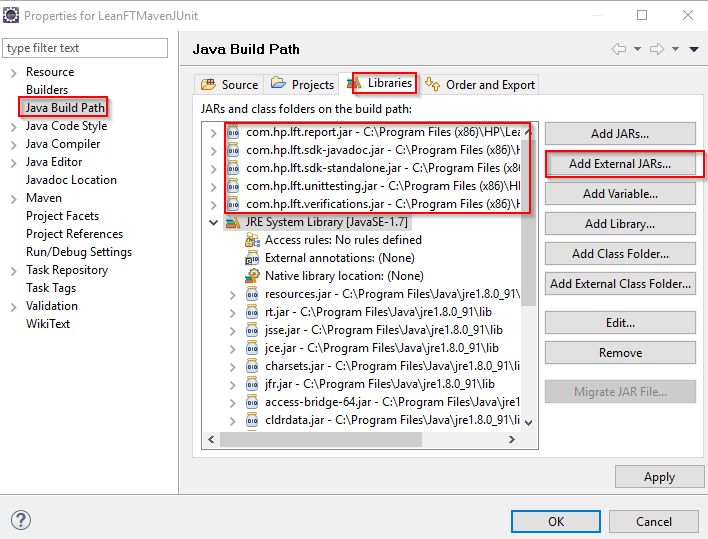708x539 pixels.
Task: Click the Remove button
Action: click(x=620, y=353)
